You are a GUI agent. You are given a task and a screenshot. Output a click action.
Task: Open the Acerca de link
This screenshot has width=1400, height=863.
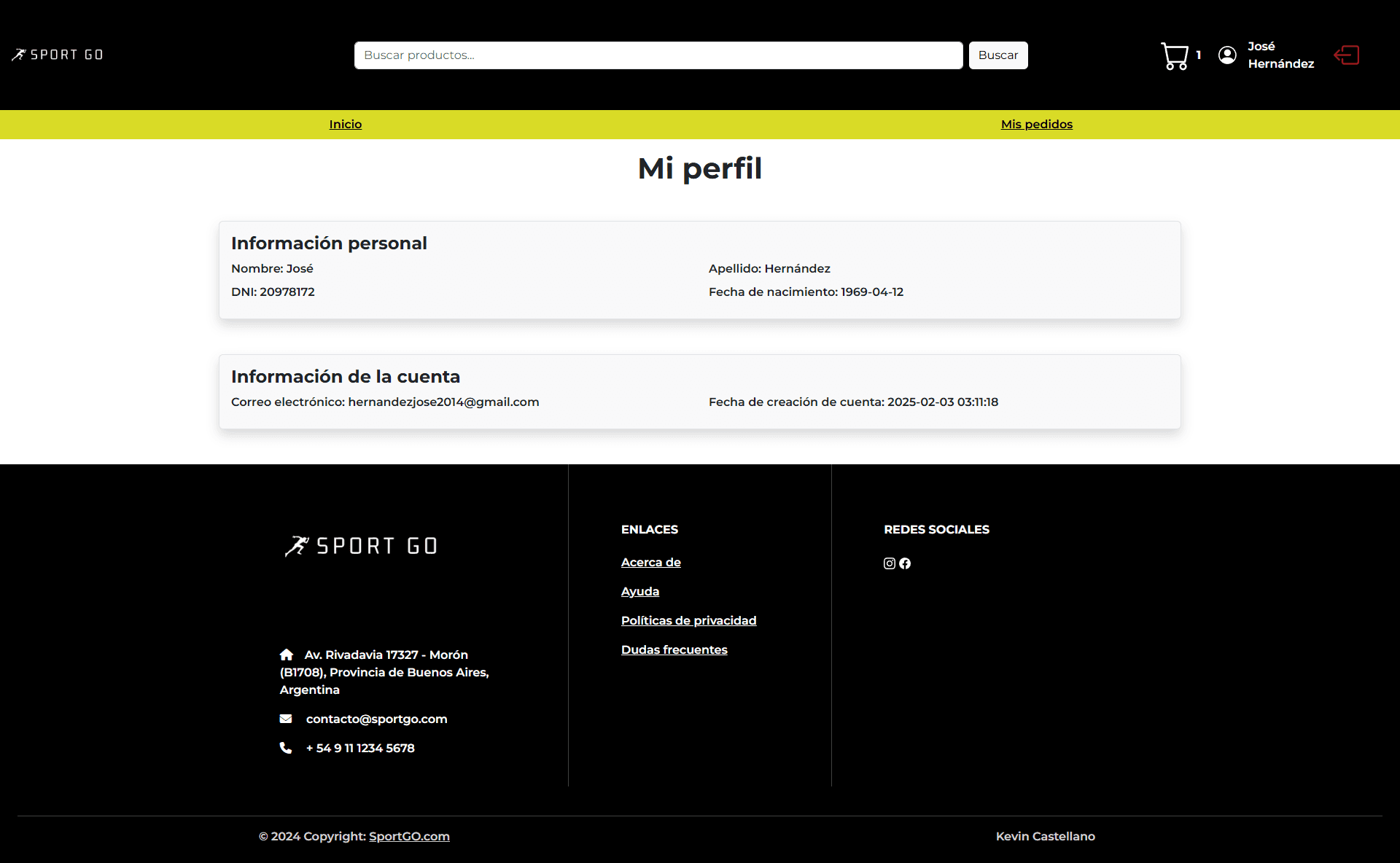coord(650,562)
